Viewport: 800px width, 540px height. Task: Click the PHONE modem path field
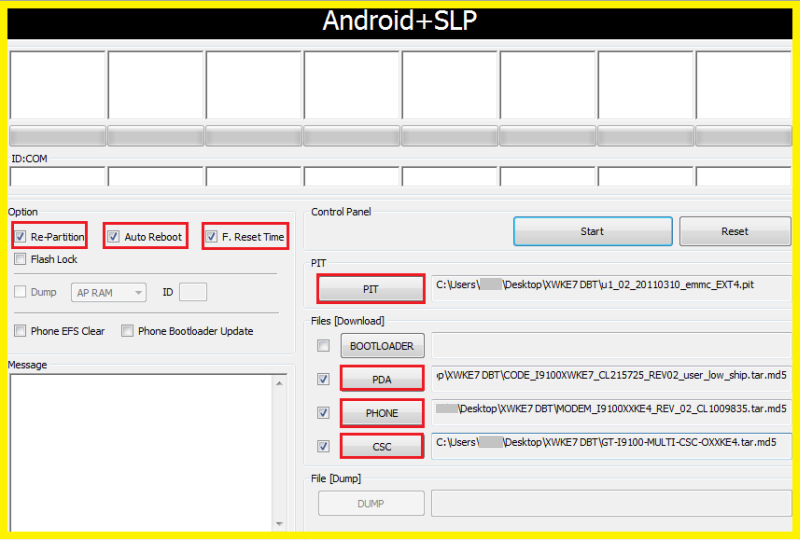611,412
